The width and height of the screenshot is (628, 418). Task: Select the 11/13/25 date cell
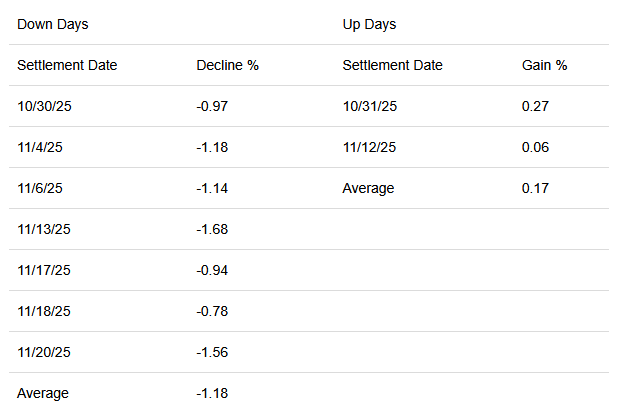click(43, 229)
